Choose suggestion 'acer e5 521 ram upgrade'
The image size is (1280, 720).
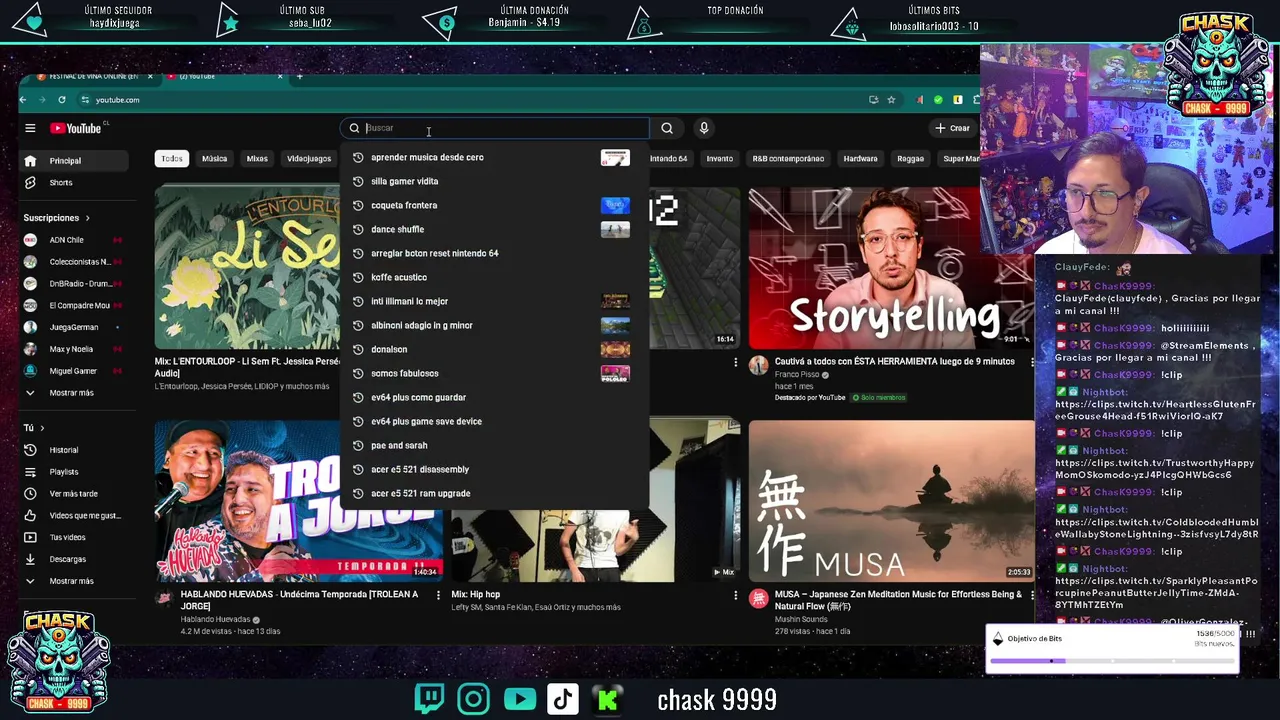pyautogui.click(x=494, y=493)
